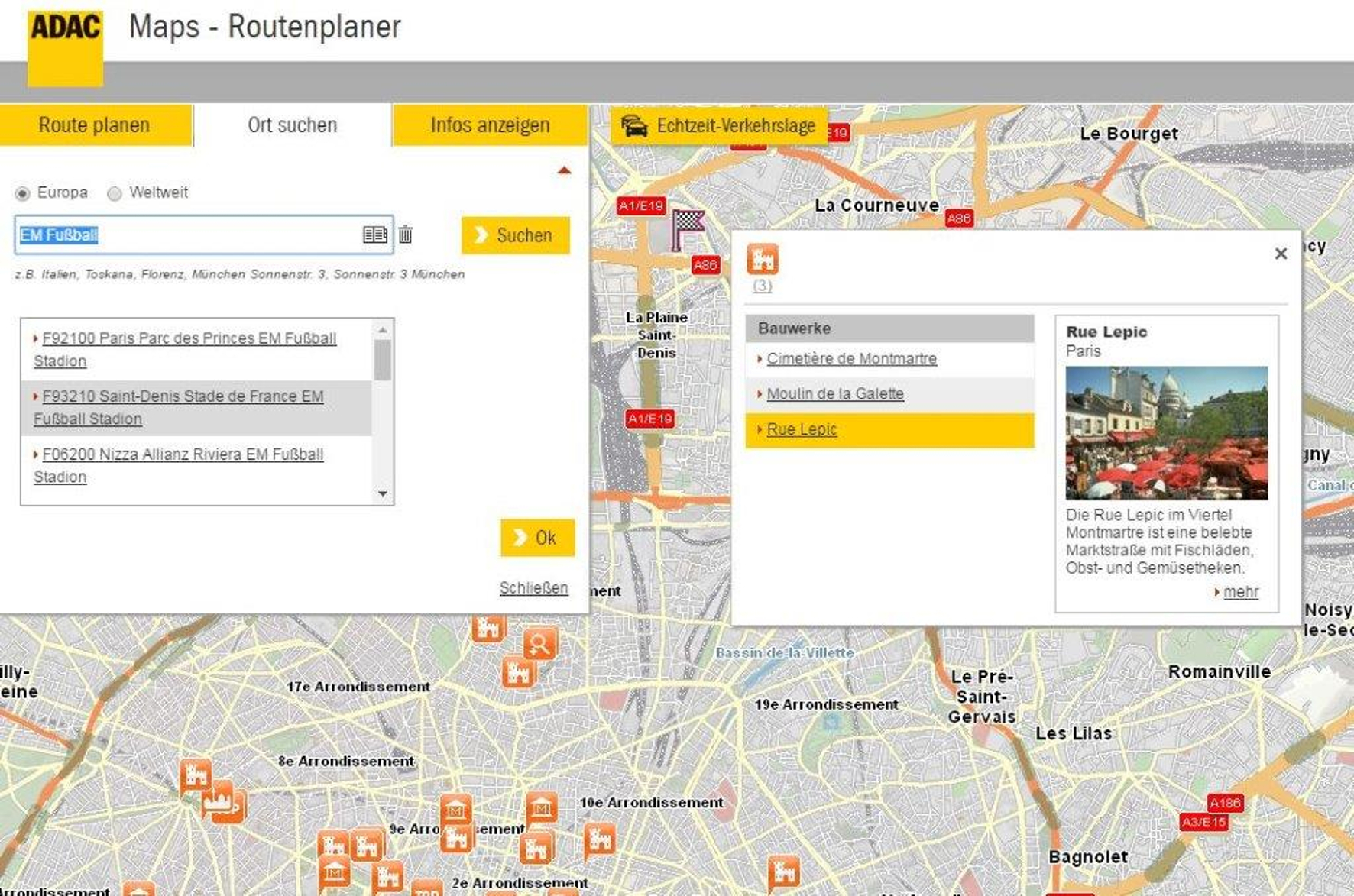Open Paris Parc des Princes stadium result

point(185,350)
